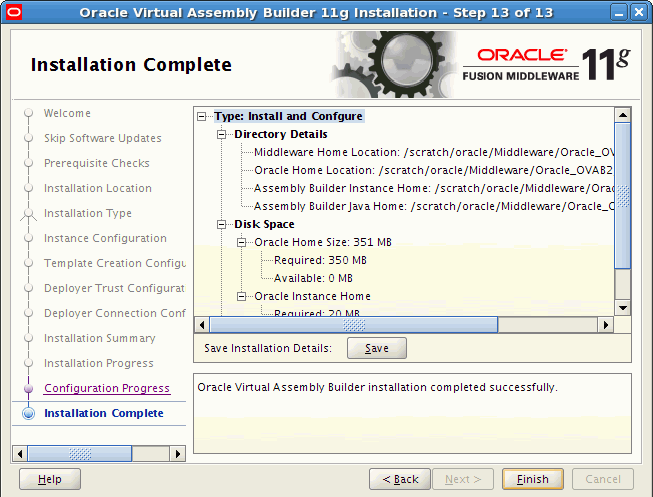The height and width of the screenshot is (497, 653).
Task: Collapse the Type: Install and Configure node
Action: click(x=202, y=116)
